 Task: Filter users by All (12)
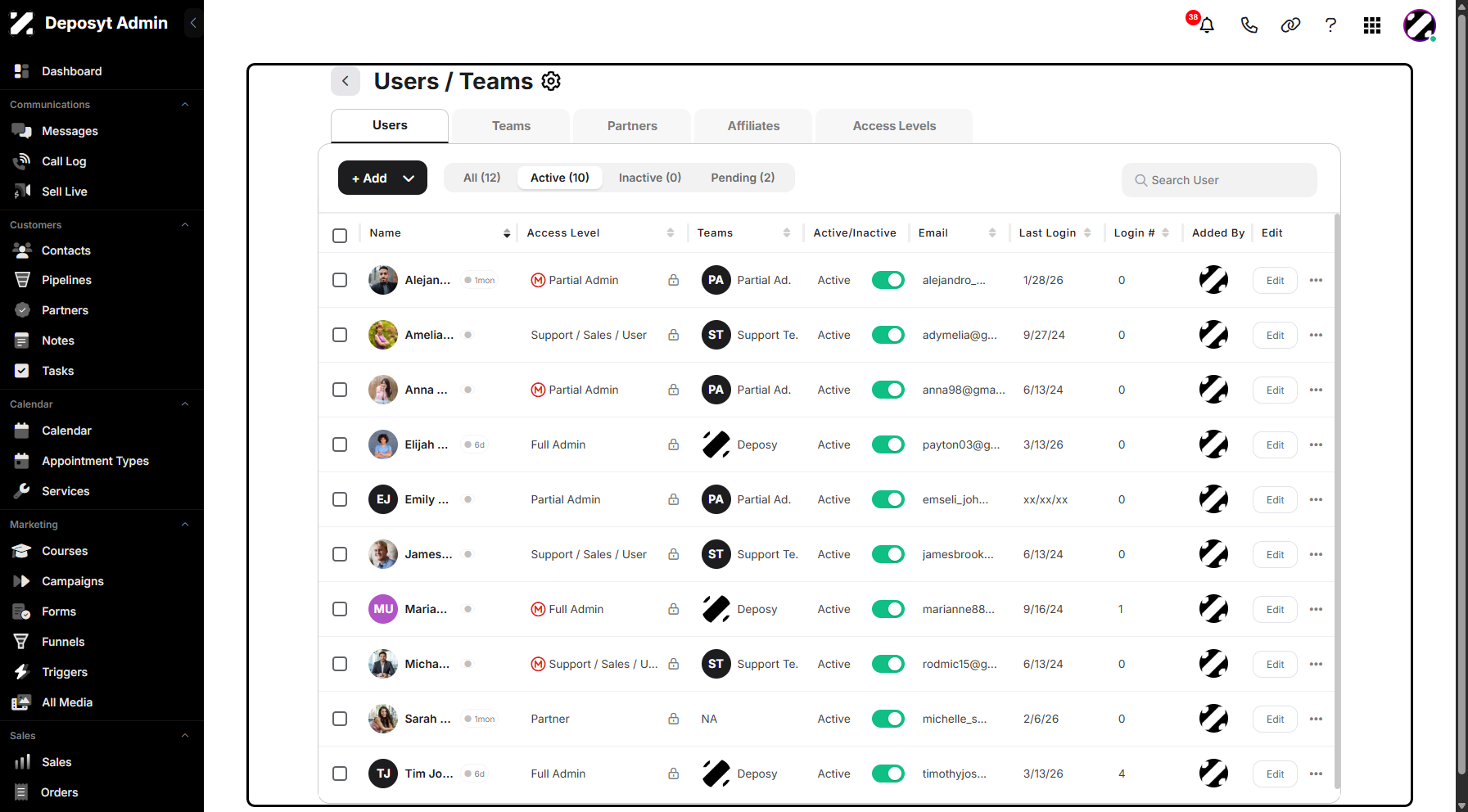coord(481,178)
